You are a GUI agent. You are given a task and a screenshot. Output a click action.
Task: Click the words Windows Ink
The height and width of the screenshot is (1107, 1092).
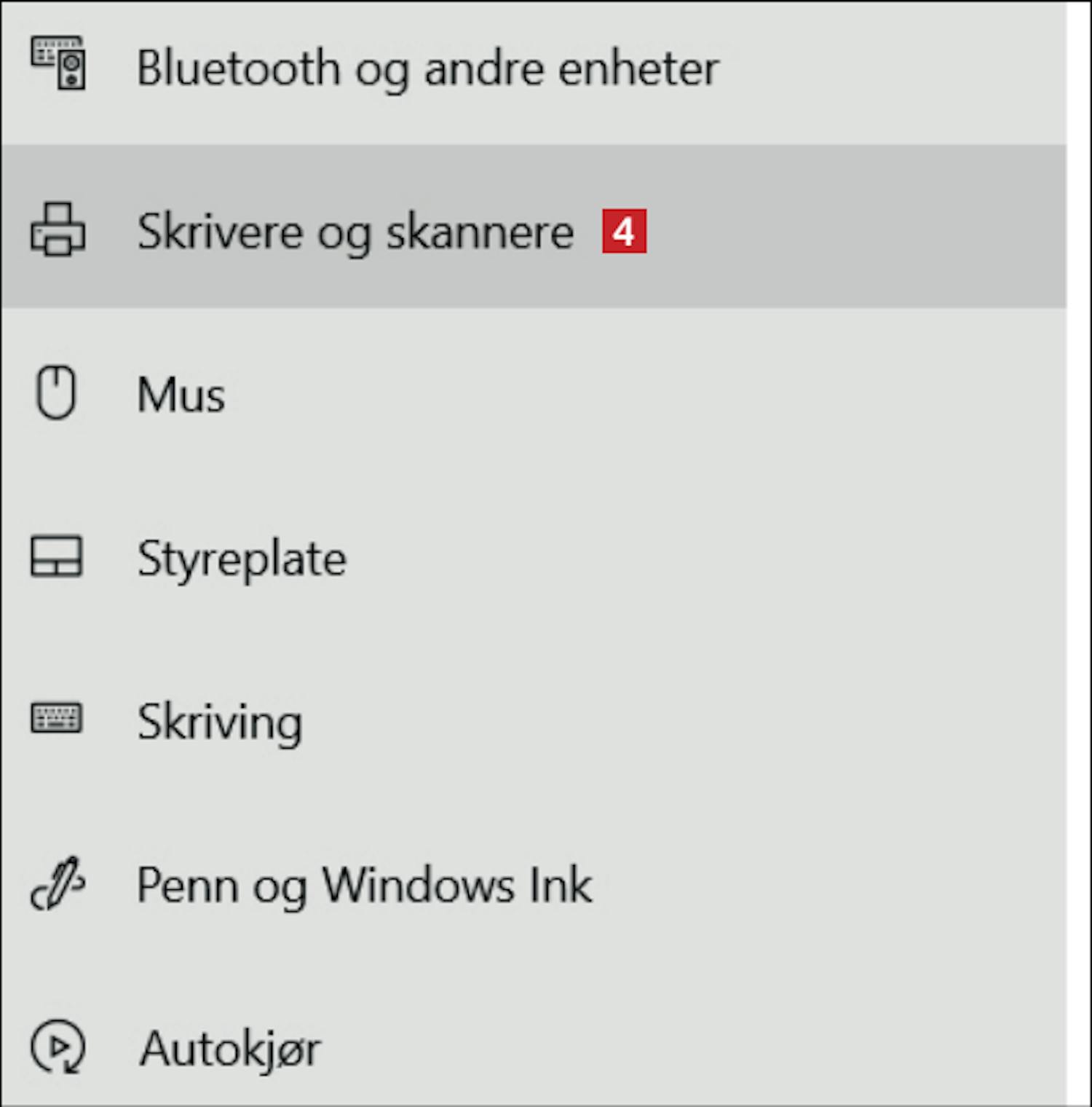click(x=457, y=885)
